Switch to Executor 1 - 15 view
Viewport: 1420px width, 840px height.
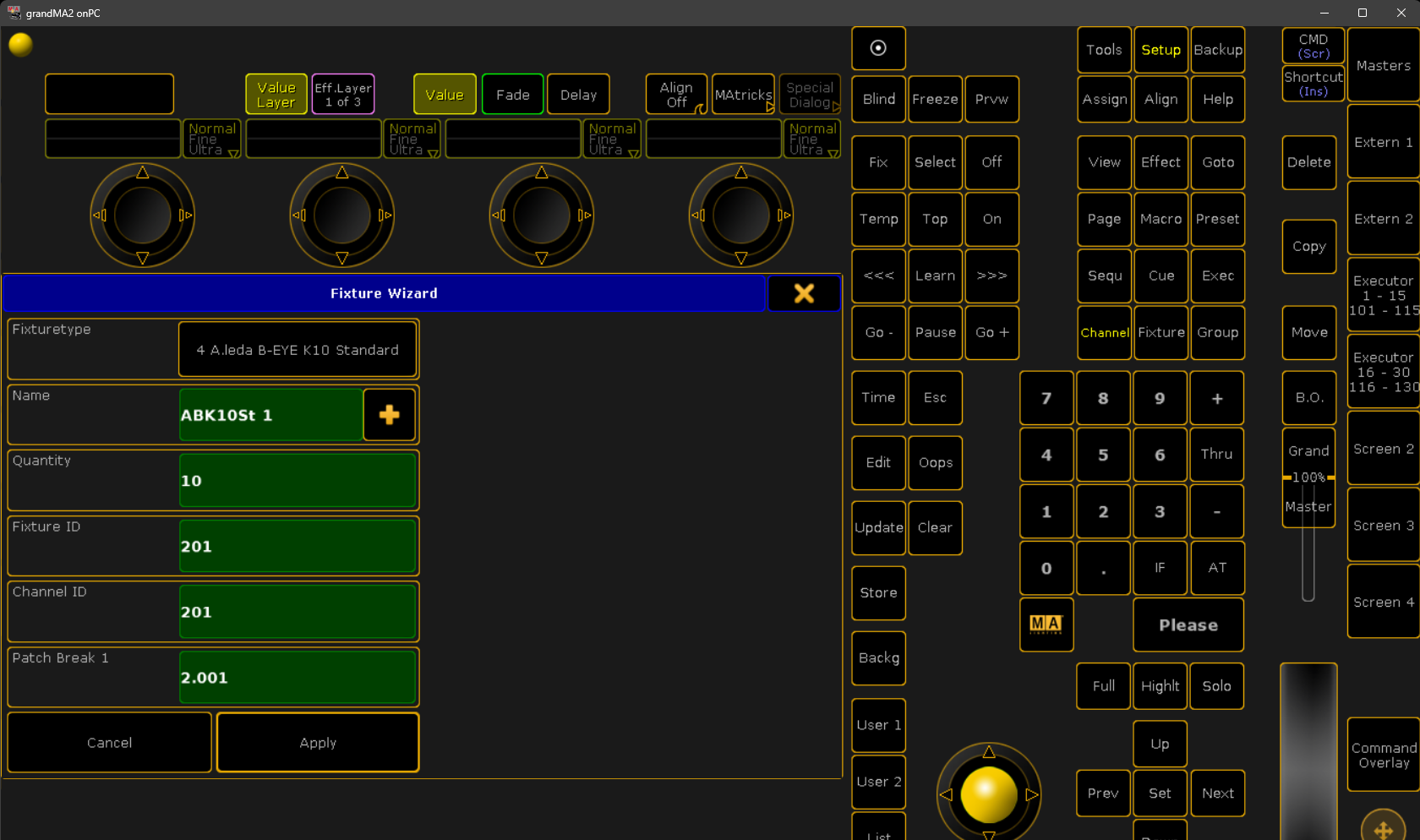pyautogui.click(x=1384, y=295)
